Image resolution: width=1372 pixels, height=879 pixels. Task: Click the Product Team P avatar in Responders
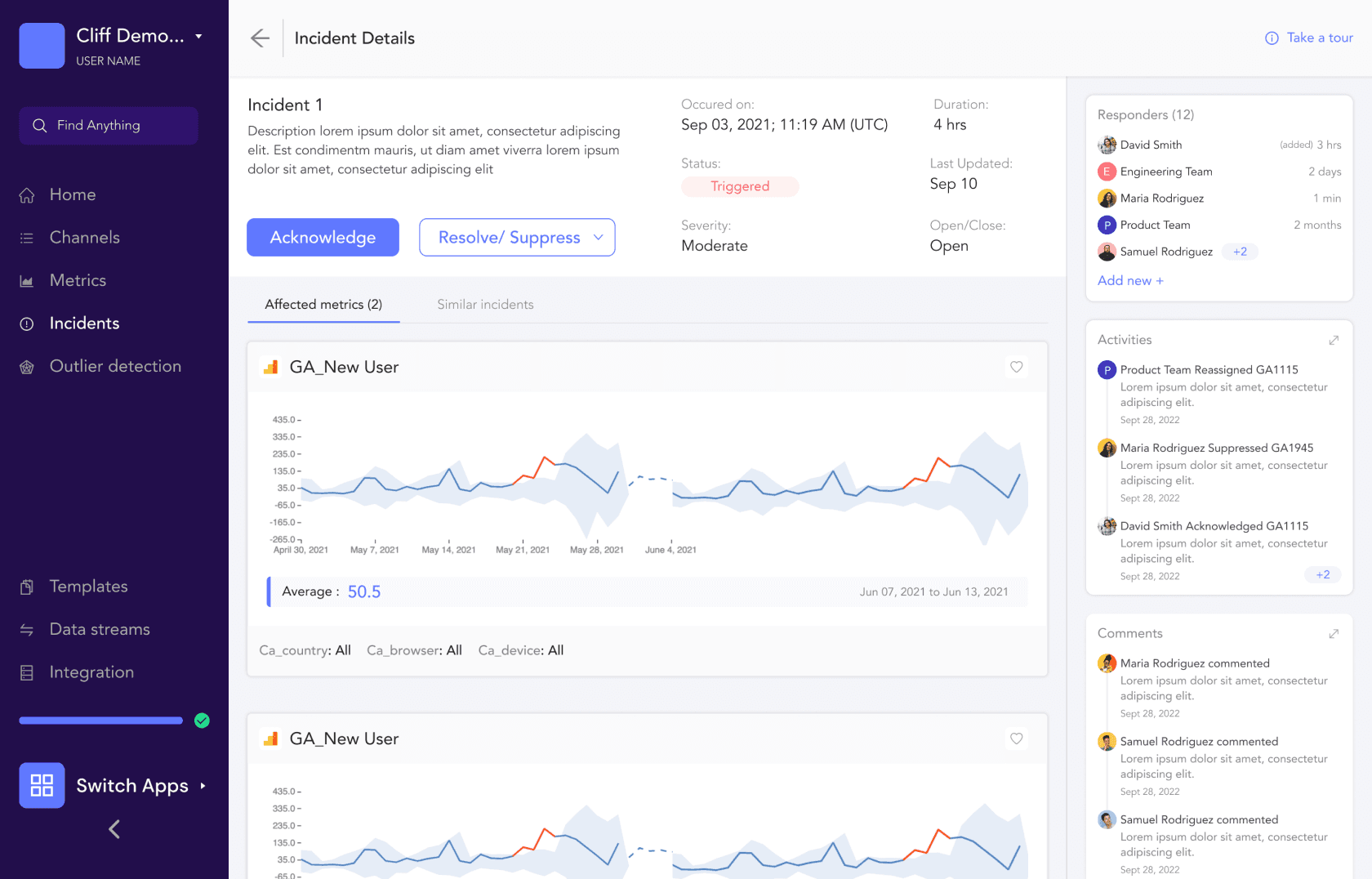(1107, 225)
